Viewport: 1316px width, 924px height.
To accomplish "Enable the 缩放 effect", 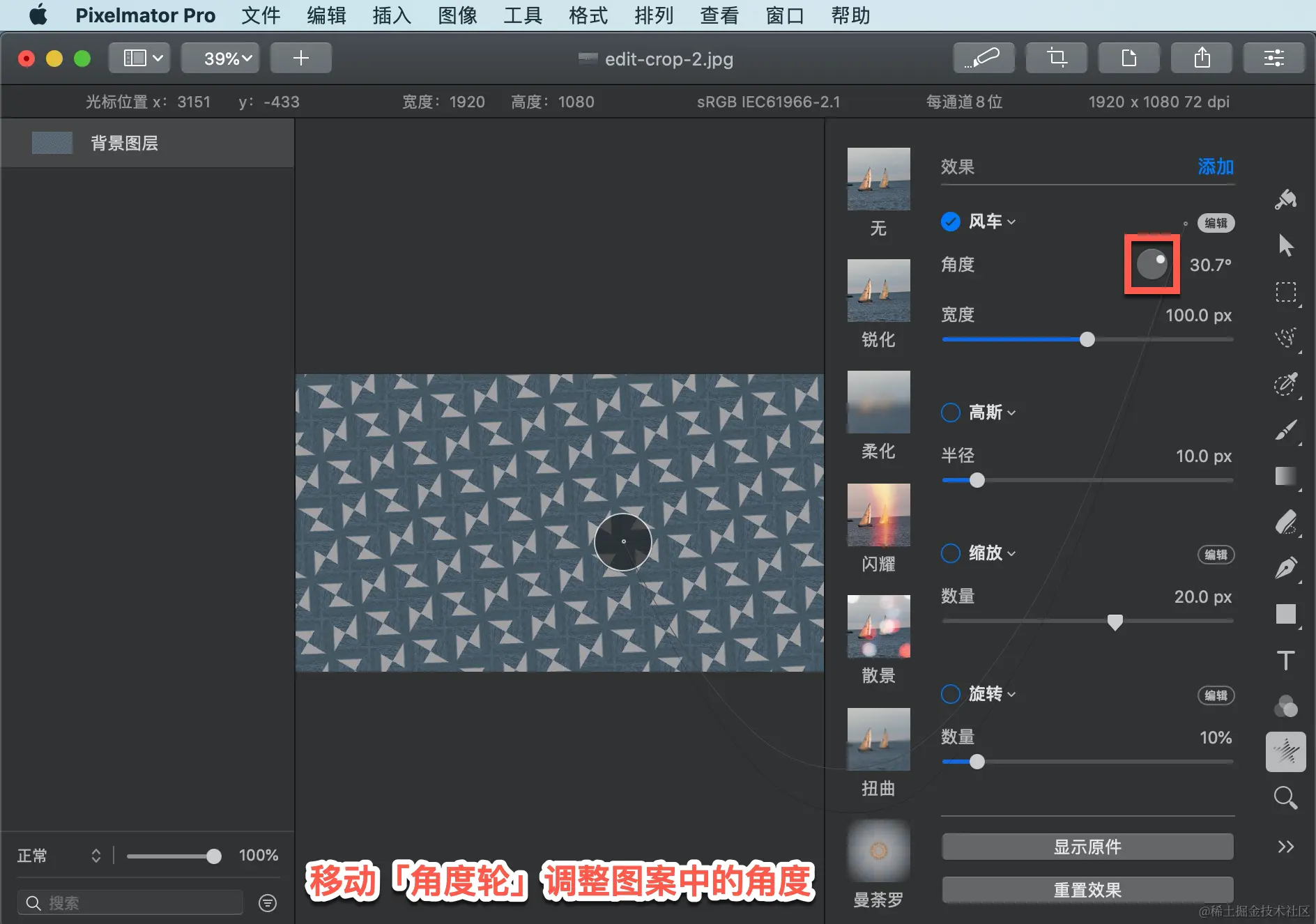I will pyautogui.click(x=951, y=553).
